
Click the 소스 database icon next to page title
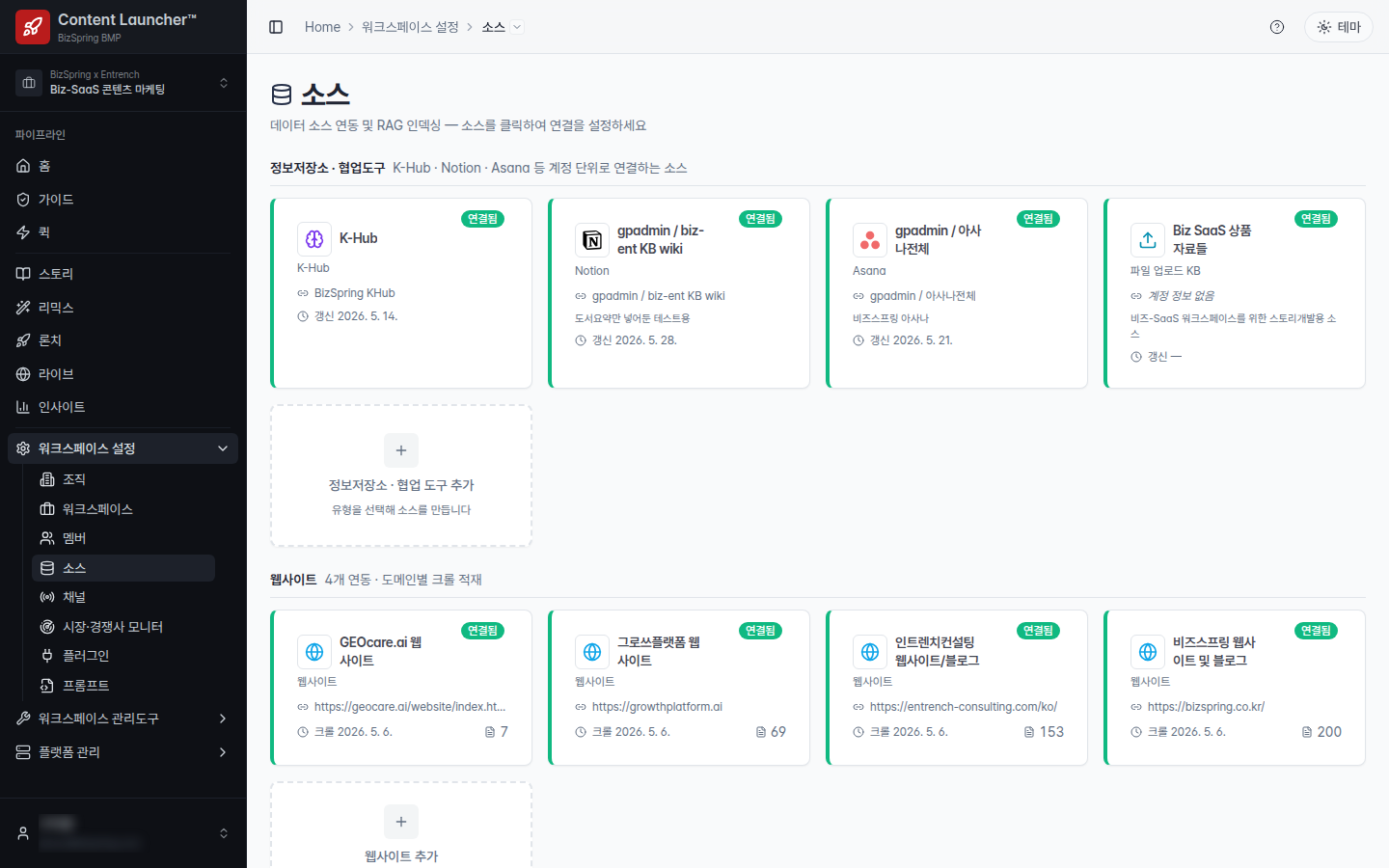pyautogui.click(x=282, y=95)
